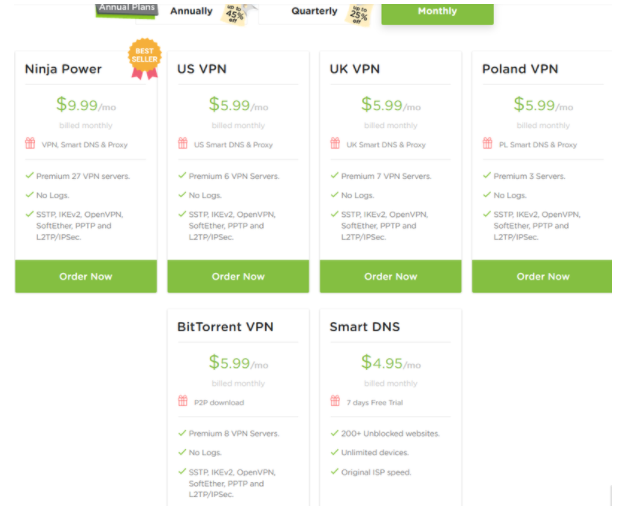Click gift icon beside US Smart DNS
Viewport: 629px width, 521px height.
[183, 143]
